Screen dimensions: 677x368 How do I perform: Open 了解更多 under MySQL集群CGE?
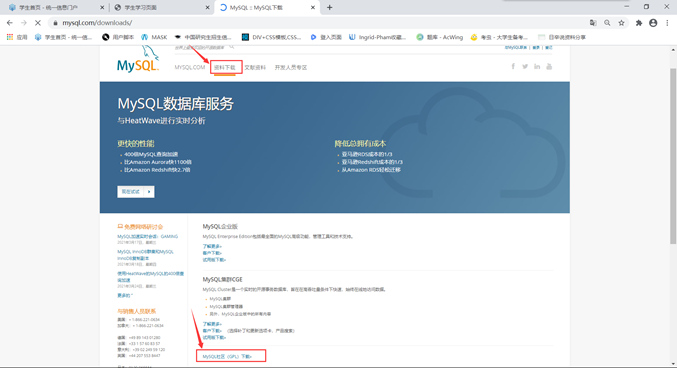pos(212,324)
